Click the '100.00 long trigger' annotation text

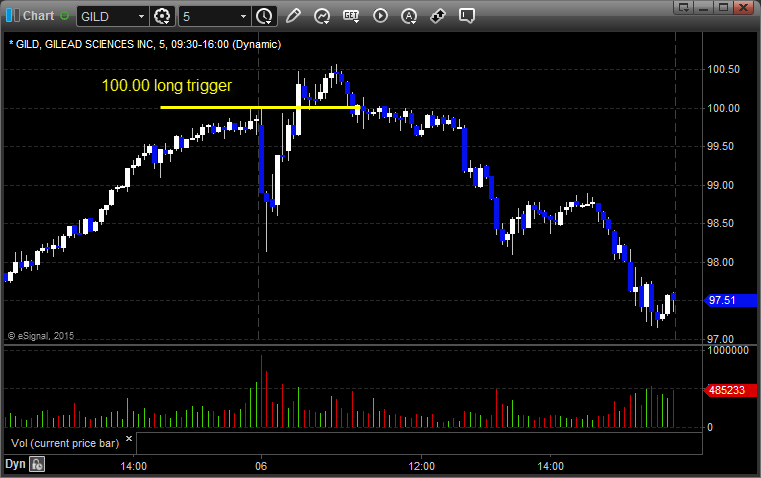tap(167, 85)
